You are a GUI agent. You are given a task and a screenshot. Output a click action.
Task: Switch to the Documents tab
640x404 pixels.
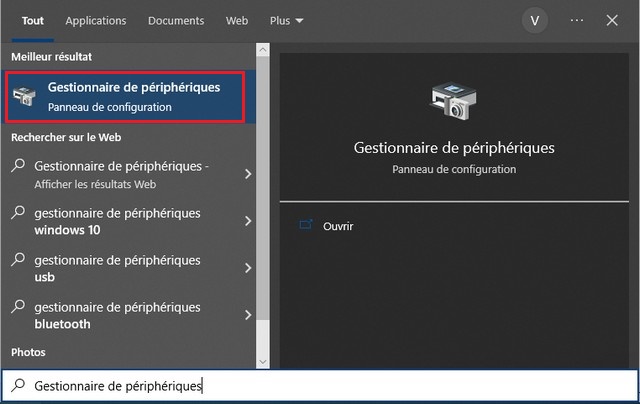click(x=176, y=21)
